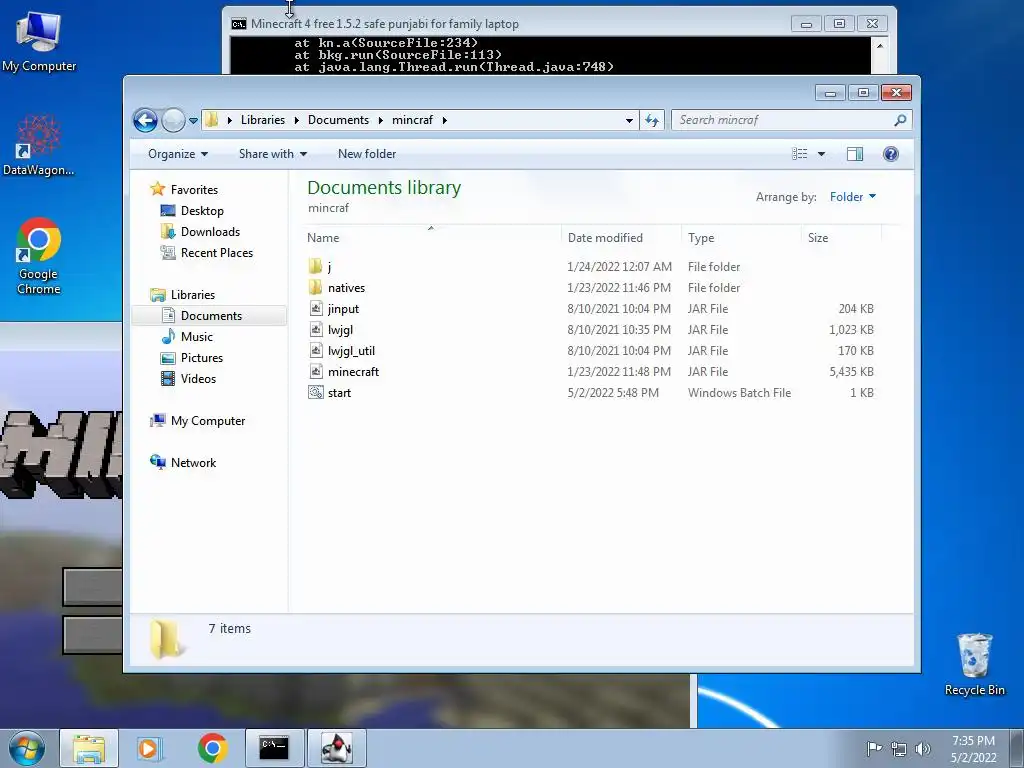Open the volume tray icon
Image resolution: width=1024 pixels, height=768 pixels.
coord(923,749)
